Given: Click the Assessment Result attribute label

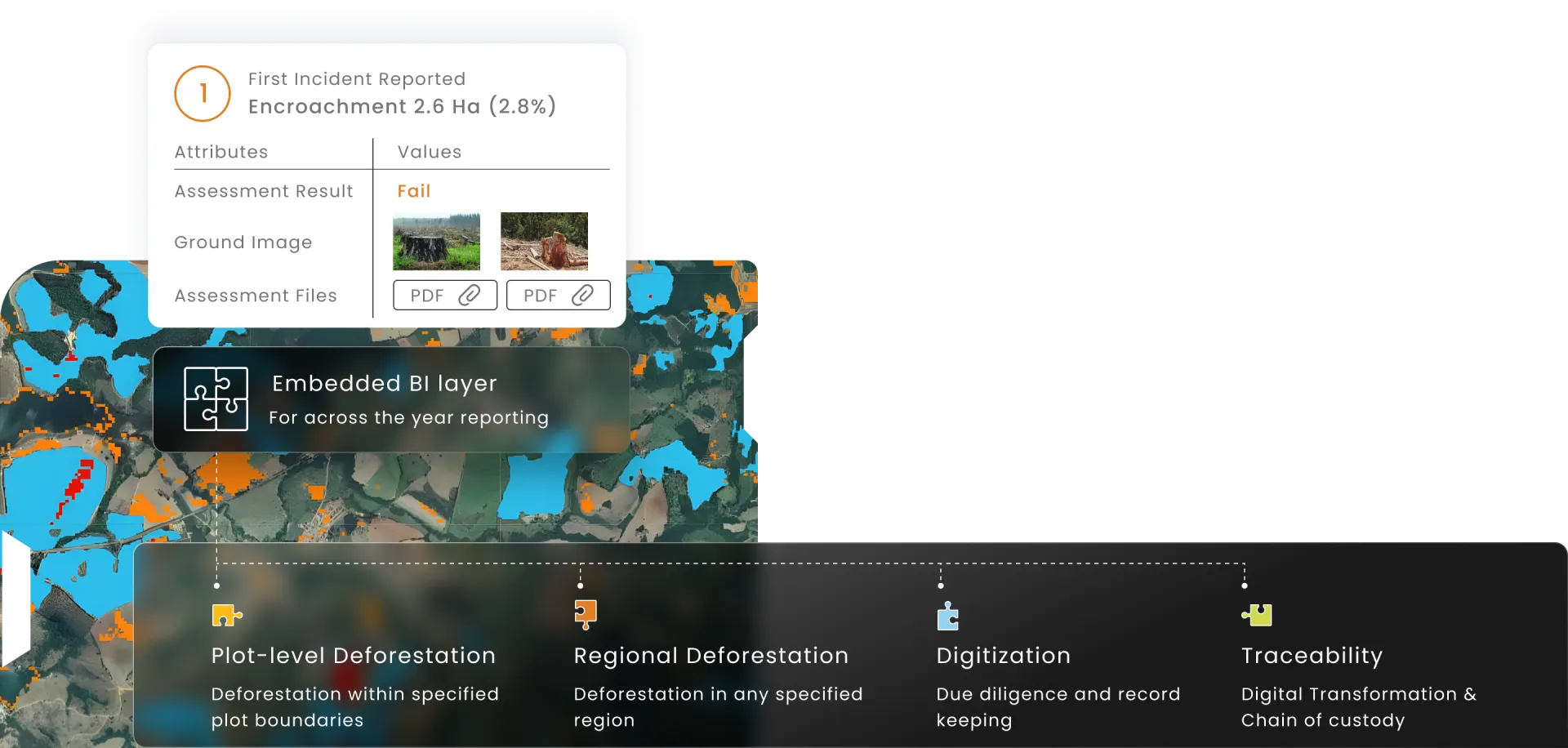Looking at the screenshot, I should coord(264,191).
